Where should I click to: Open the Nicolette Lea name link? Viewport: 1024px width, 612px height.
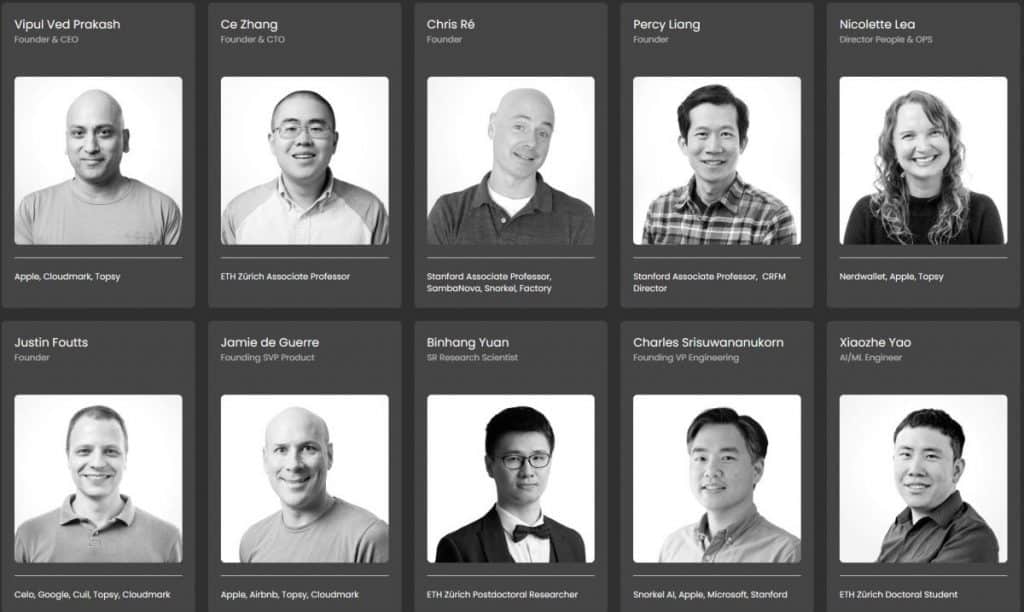[x=877, y=24]
